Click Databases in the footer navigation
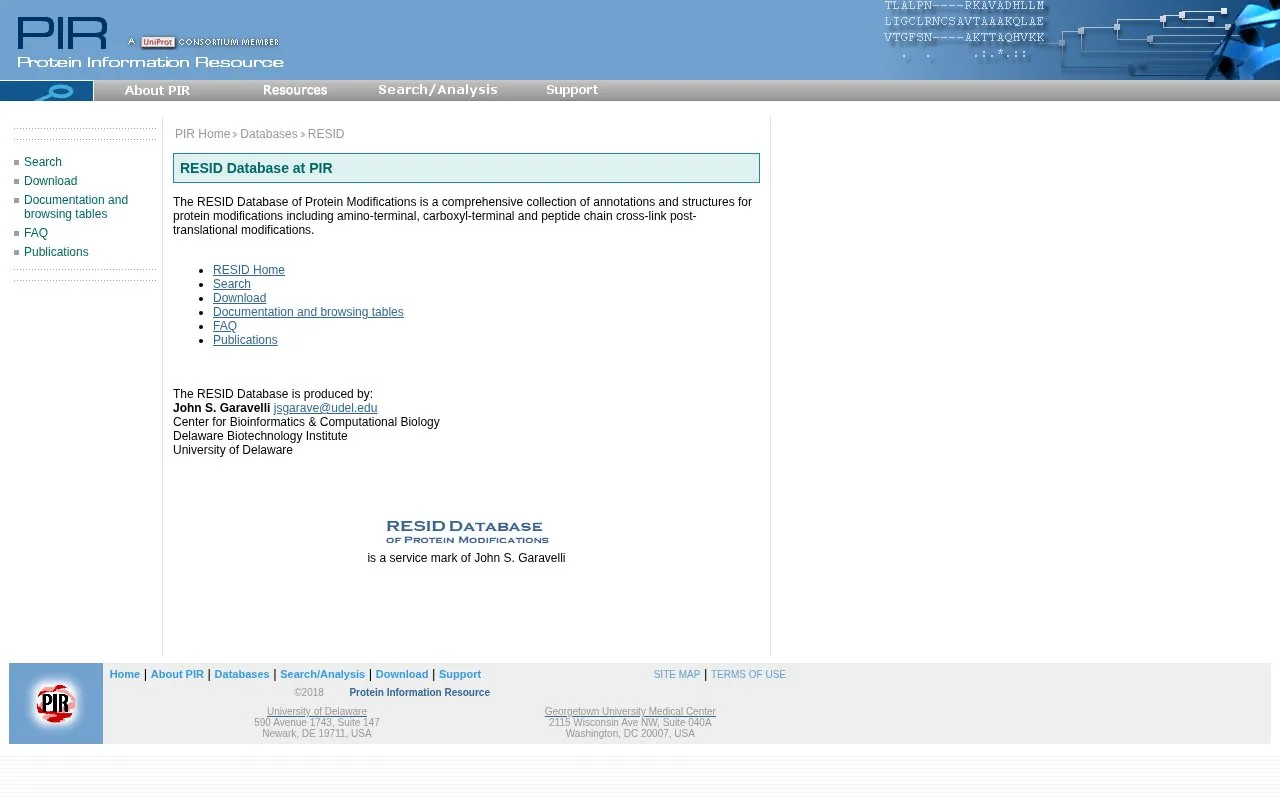1280x800 pixels. (242, 674)
